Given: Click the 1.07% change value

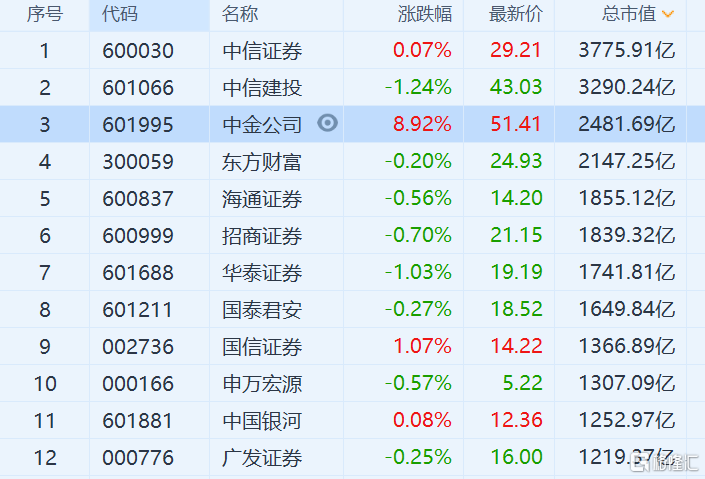Looking at the screenshot, I should point(422,346).
